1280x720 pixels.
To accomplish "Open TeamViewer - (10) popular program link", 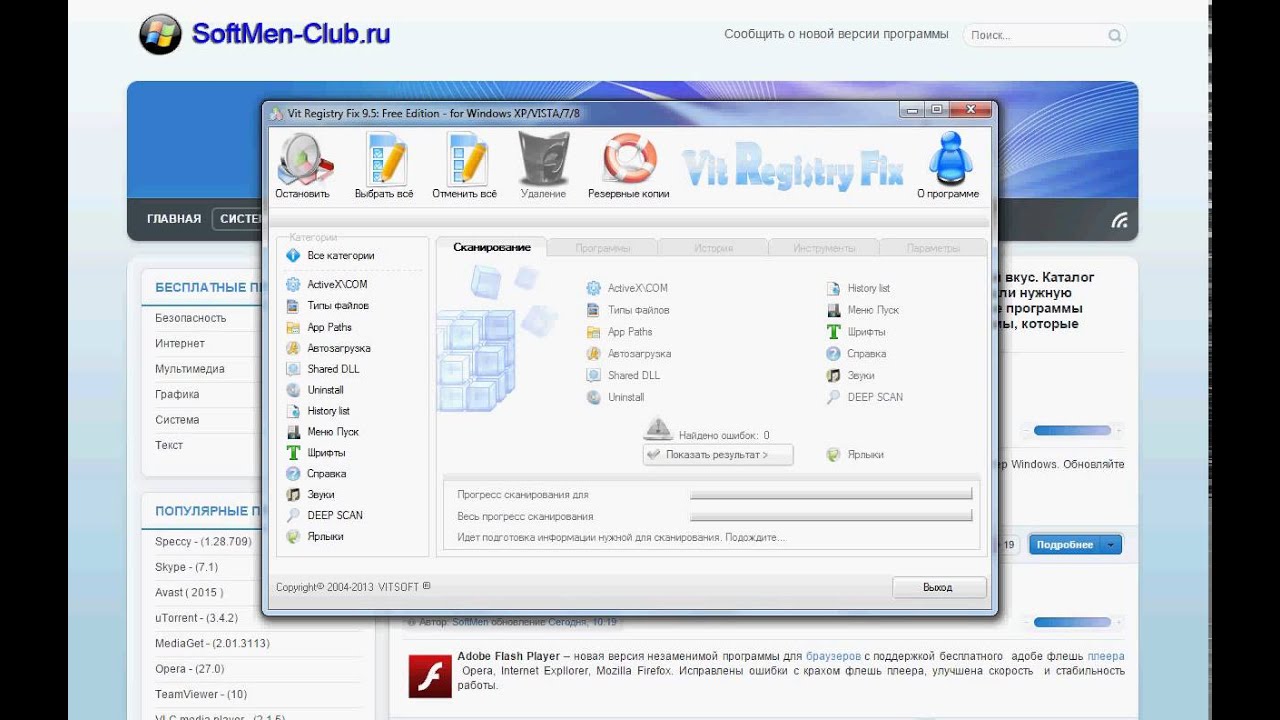I will click(201, 694).
